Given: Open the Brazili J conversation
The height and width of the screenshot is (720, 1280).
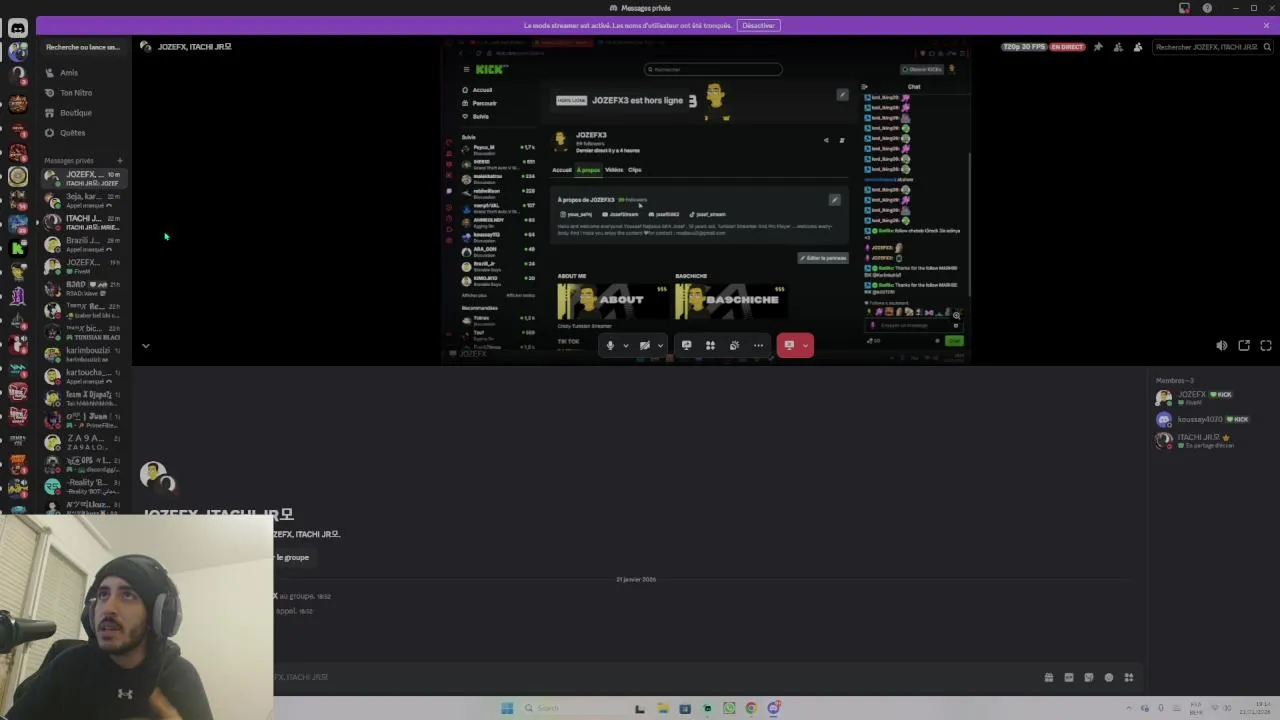Looking at the screenshot, I should 82,244.
